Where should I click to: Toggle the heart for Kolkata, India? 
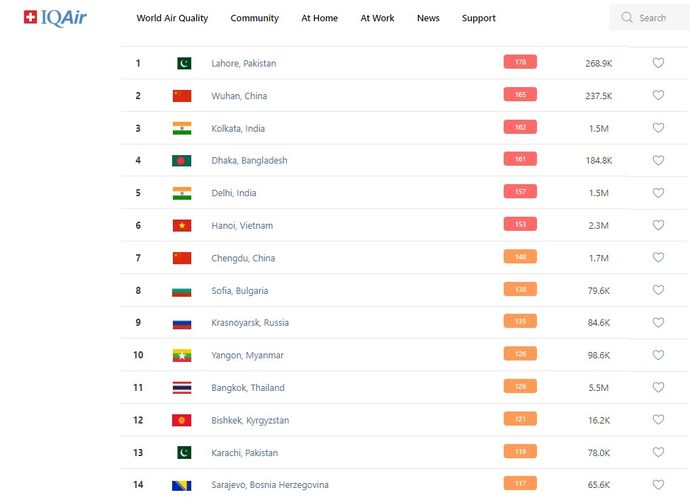pos(658,128)
